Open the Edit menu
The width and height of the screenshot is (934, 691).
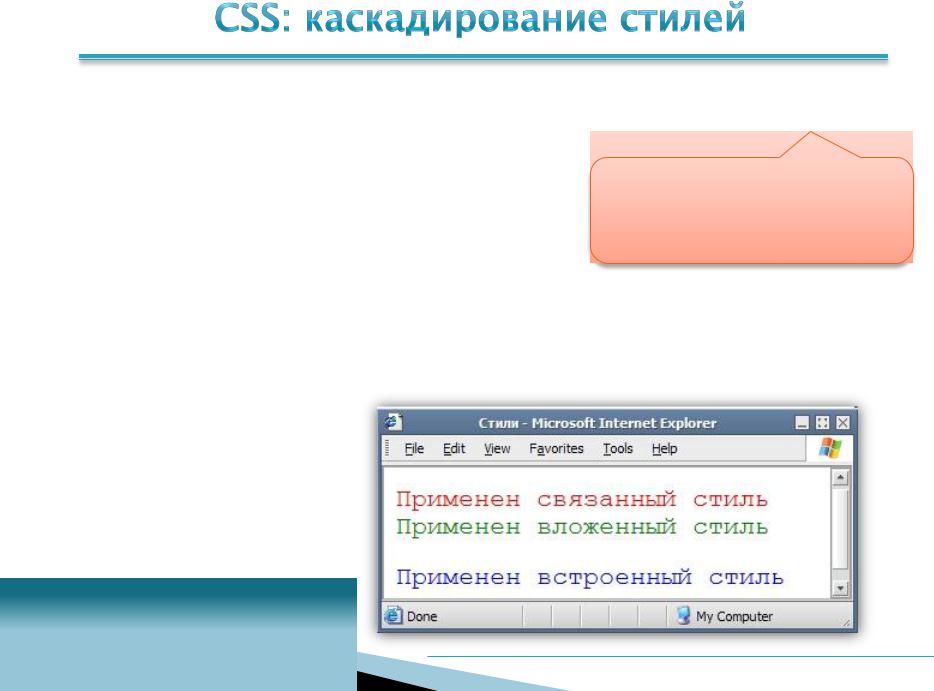[x=454, y=449]
